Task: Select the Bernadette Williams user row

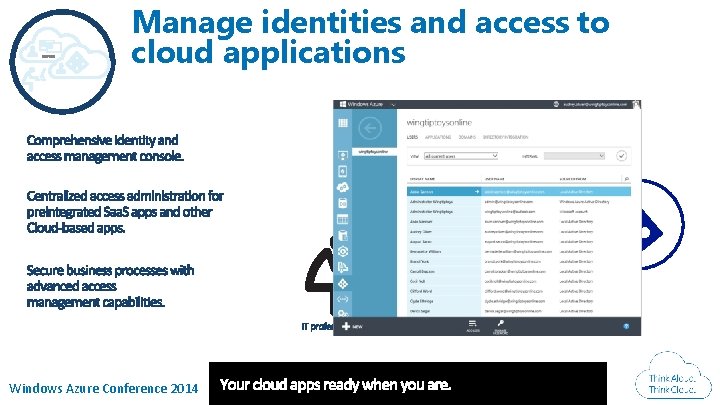Action: click(x=519, y=252)
